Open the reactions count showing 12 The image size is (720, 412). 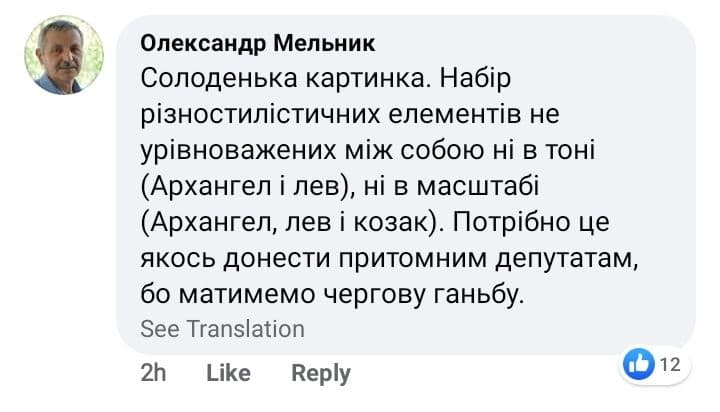pos(670,365)
